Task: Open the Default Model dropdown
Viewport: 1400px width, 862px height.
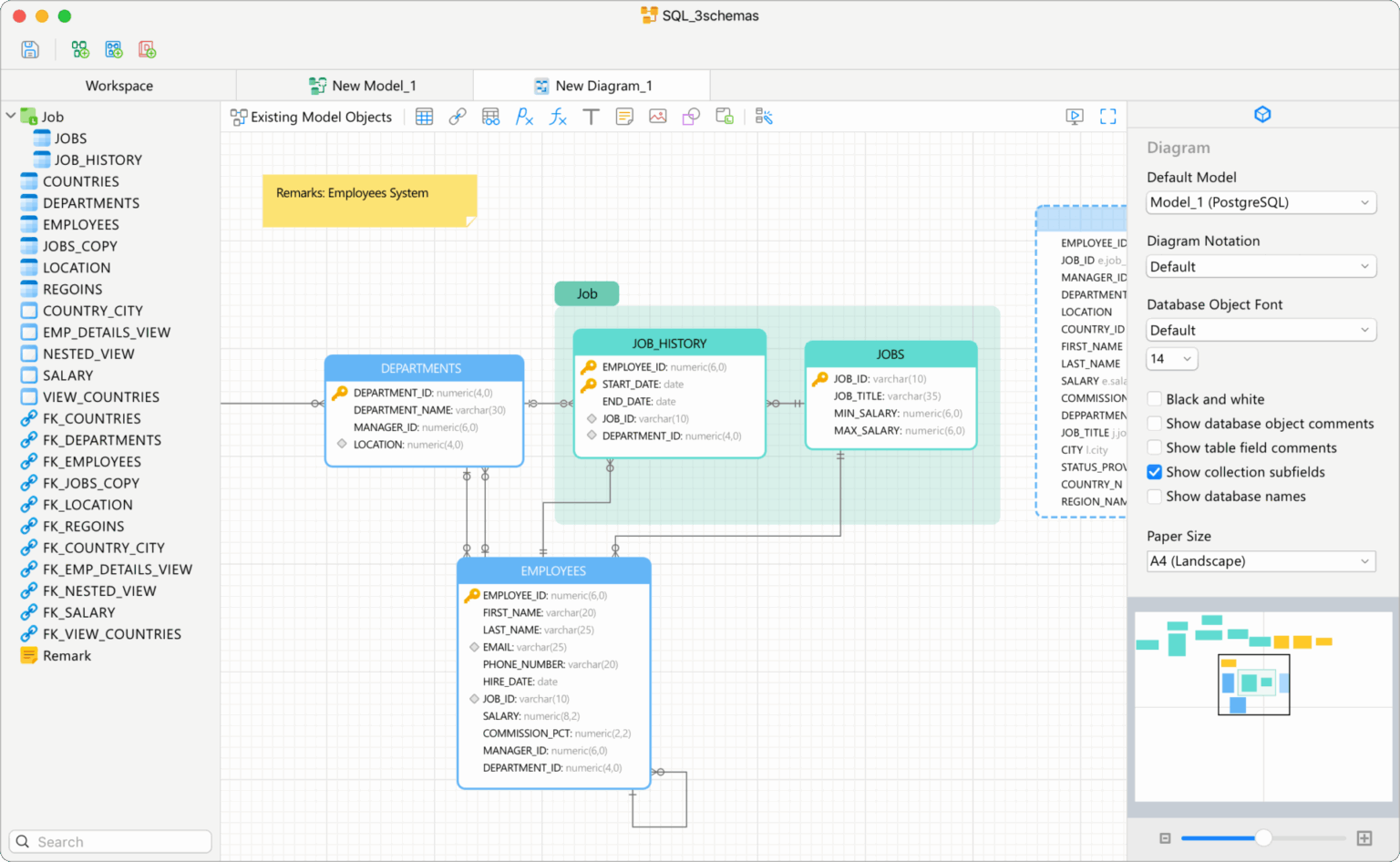Action: click(1261, 202)
